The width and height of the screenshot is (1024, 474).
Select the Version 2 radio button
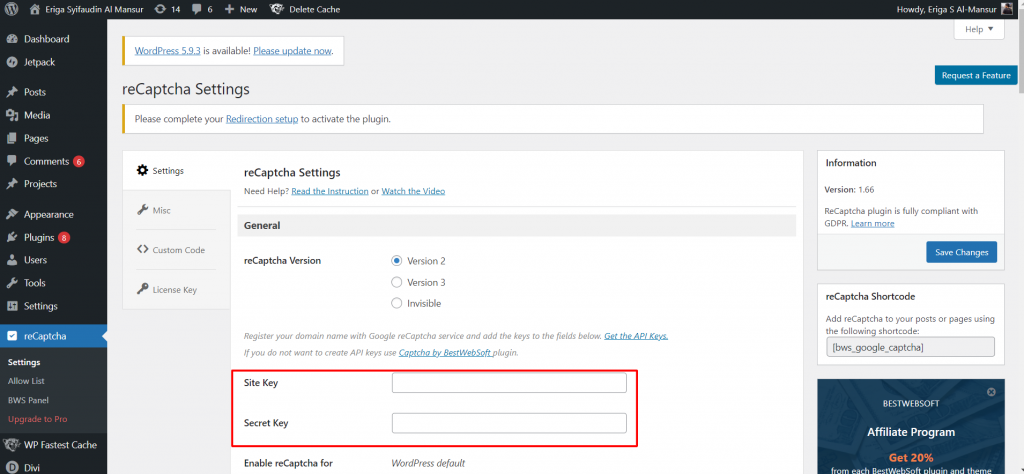pos(396,261)
